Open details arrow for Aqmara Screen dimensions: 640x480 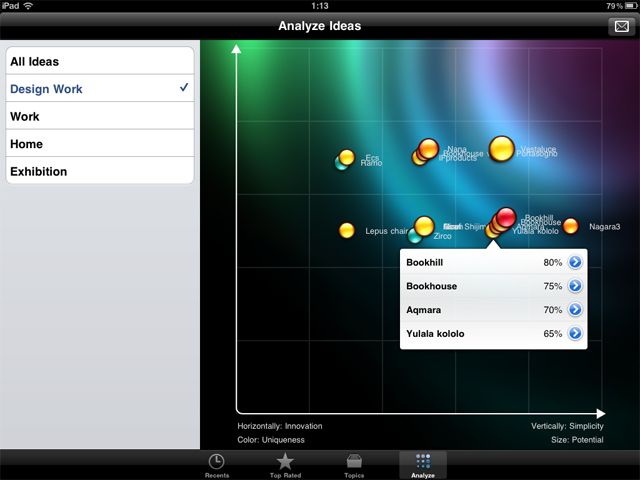[575, 310]
